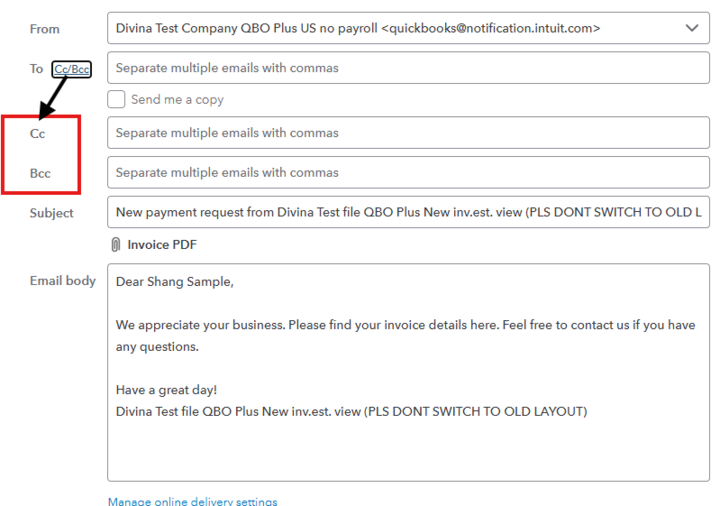The width and height of the screenshot is (720, 506).
Task: Enable the Send me a copy checkbox
Action: click(117, 99)
